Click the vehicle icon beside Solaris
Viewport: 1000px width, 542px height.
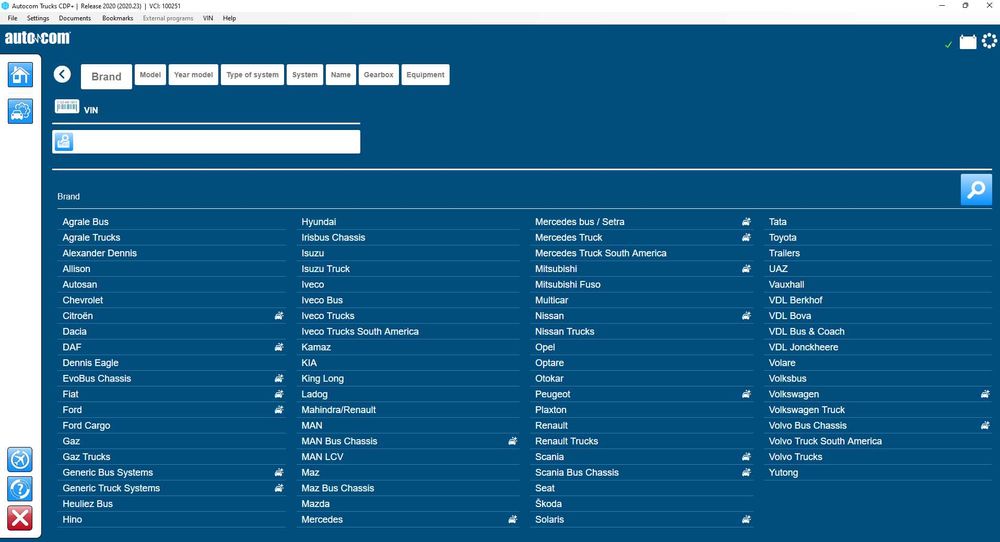(746, 519)
